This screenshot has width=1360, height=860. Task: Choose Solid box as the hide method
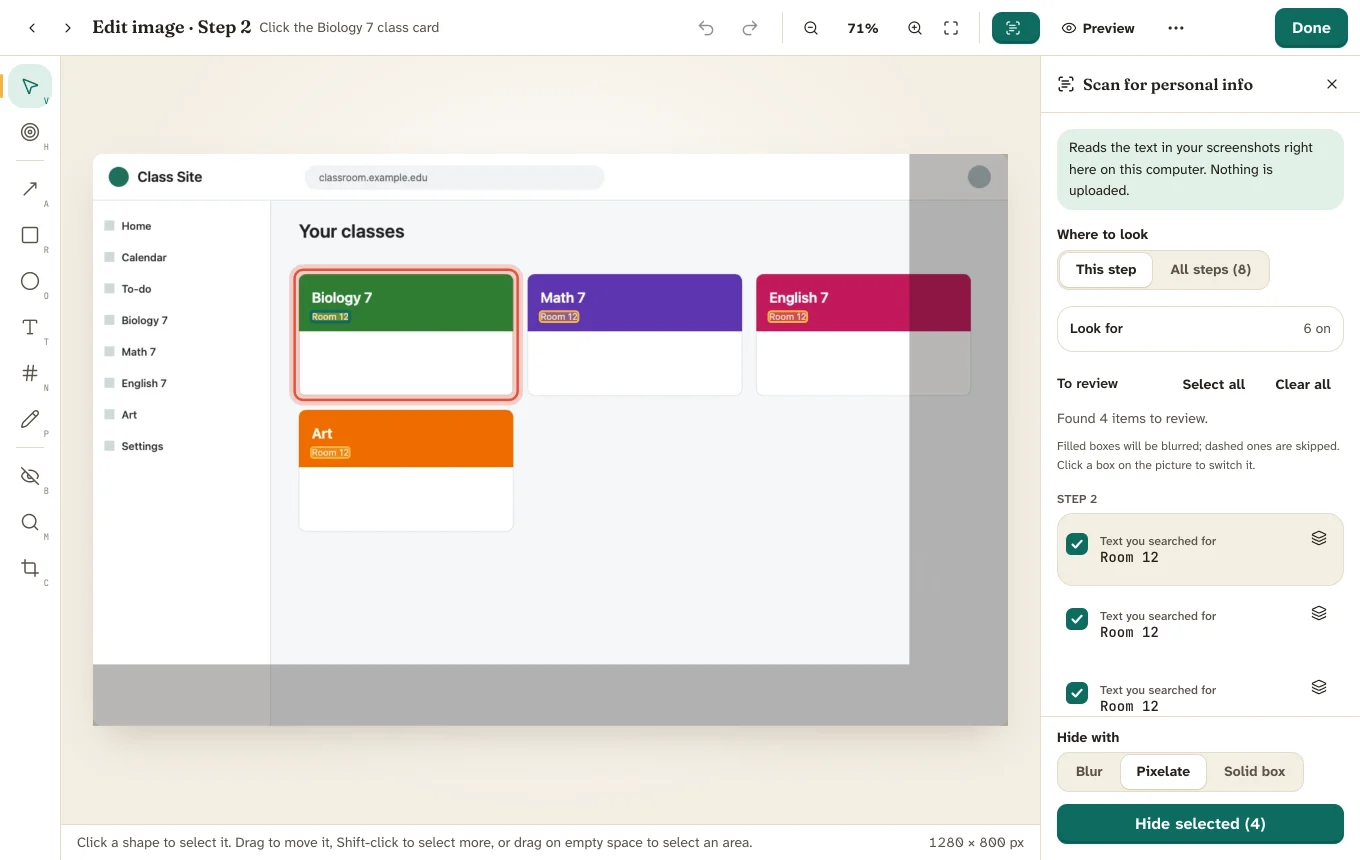point(1254,772)
